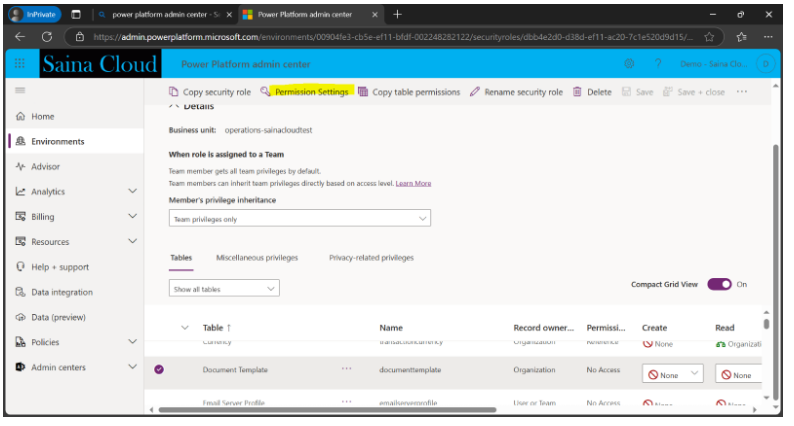
Task: Open Document Template row ellipsis menu
Action: click(346, 369)
